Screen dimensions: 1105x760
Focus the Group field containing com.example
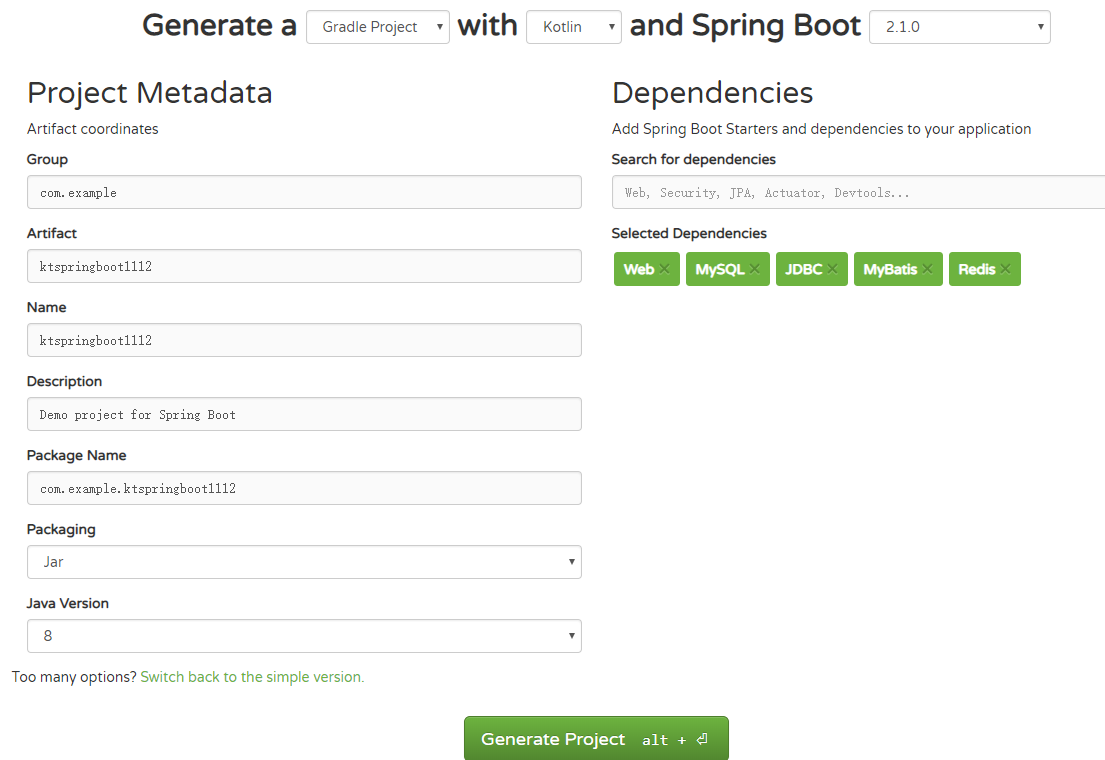(304, 192)
